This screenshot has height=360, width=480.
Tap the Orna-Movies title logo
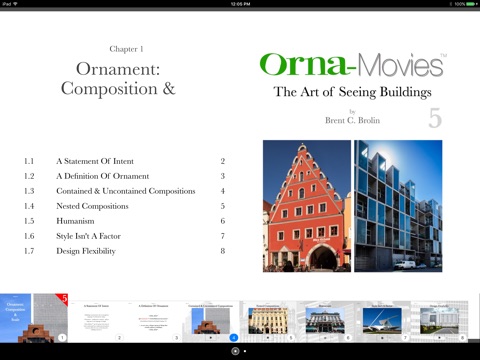coord(353,64)
